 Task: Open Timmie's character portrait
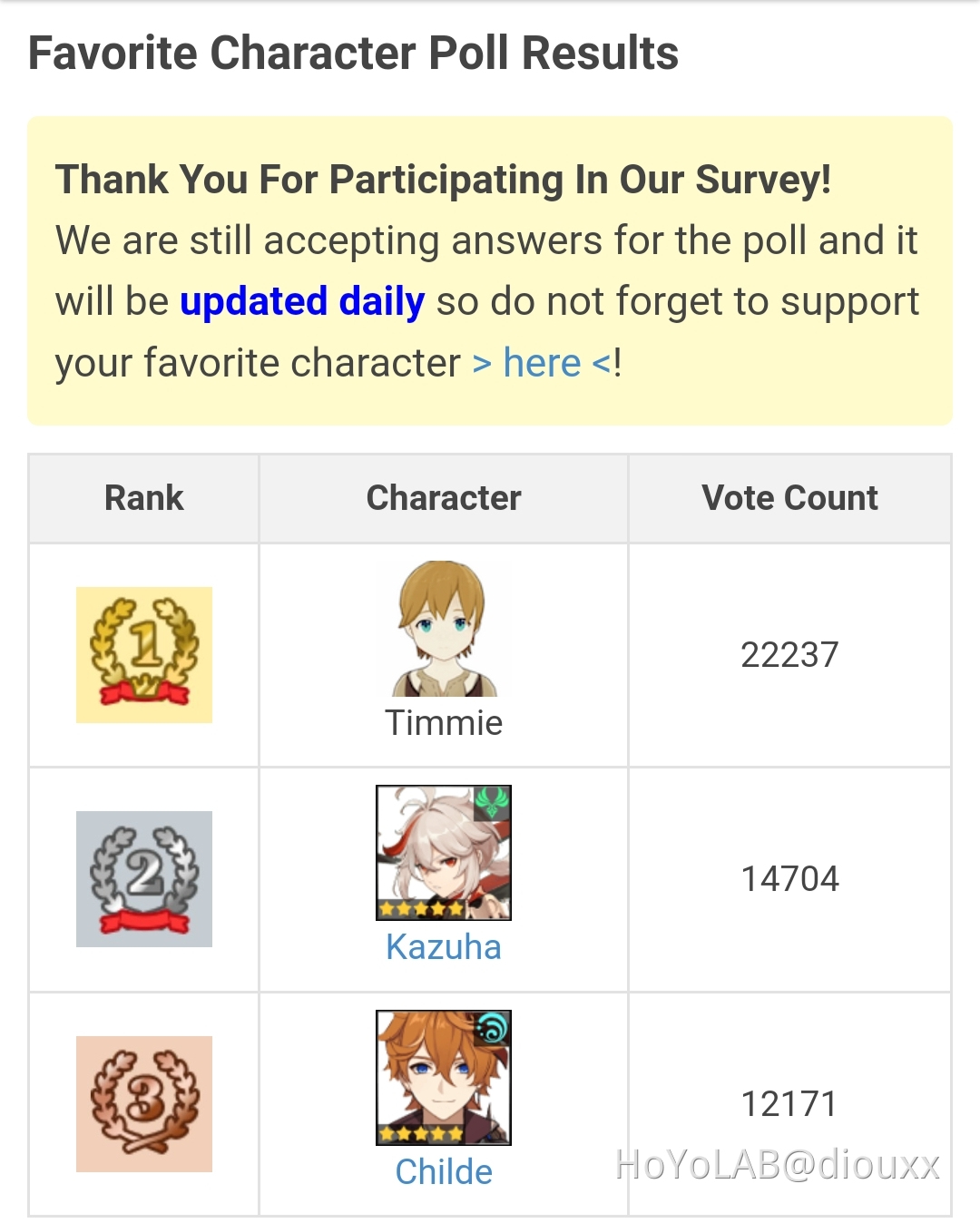tap(444, 629)
